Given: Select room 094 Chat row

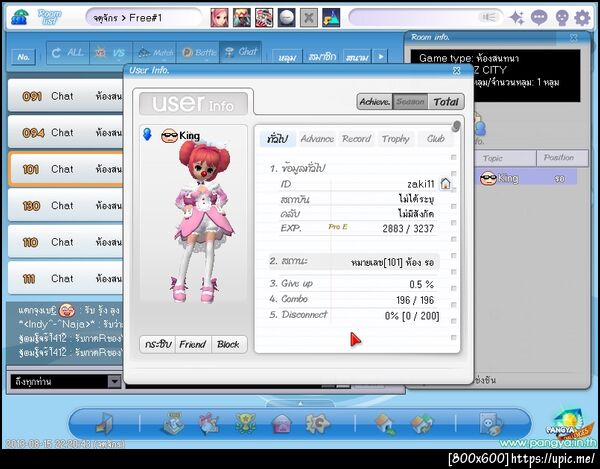Looking at the screenshot, I should pos(66,132).
